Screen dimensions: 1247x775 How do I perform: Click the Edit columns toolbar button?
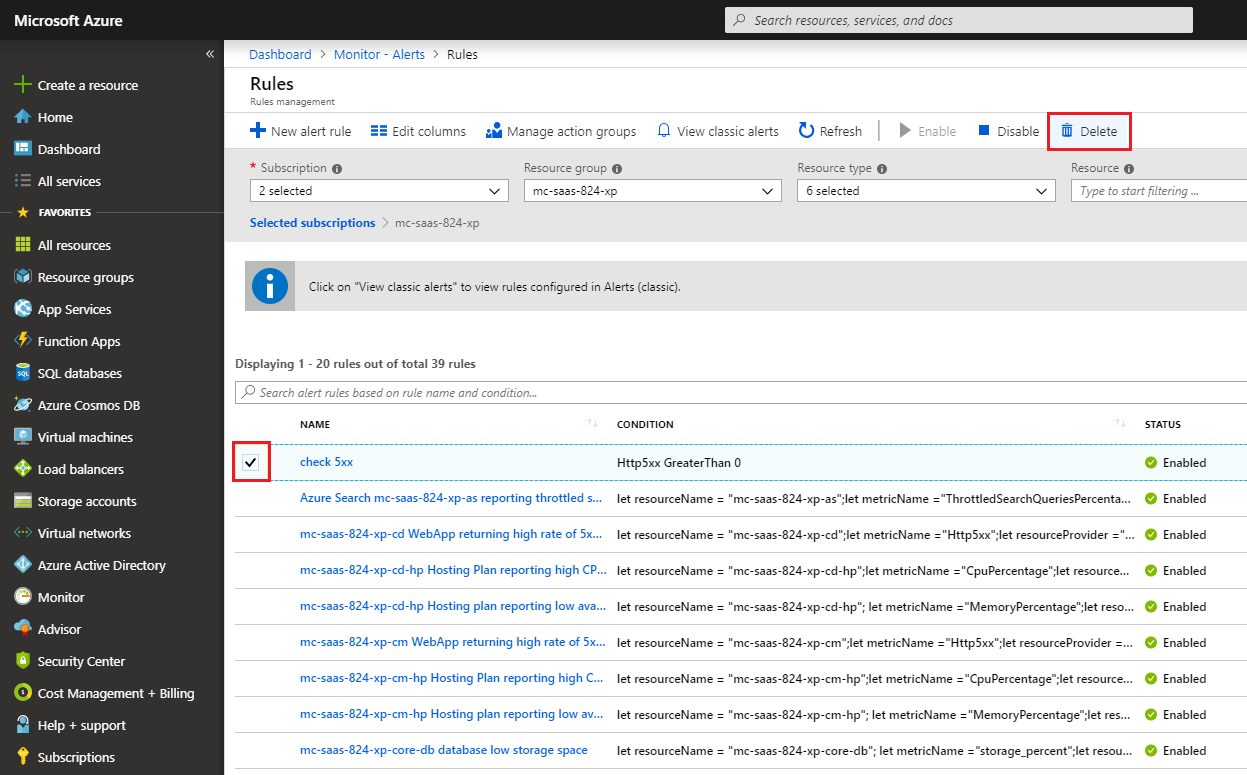coord(418,131)
